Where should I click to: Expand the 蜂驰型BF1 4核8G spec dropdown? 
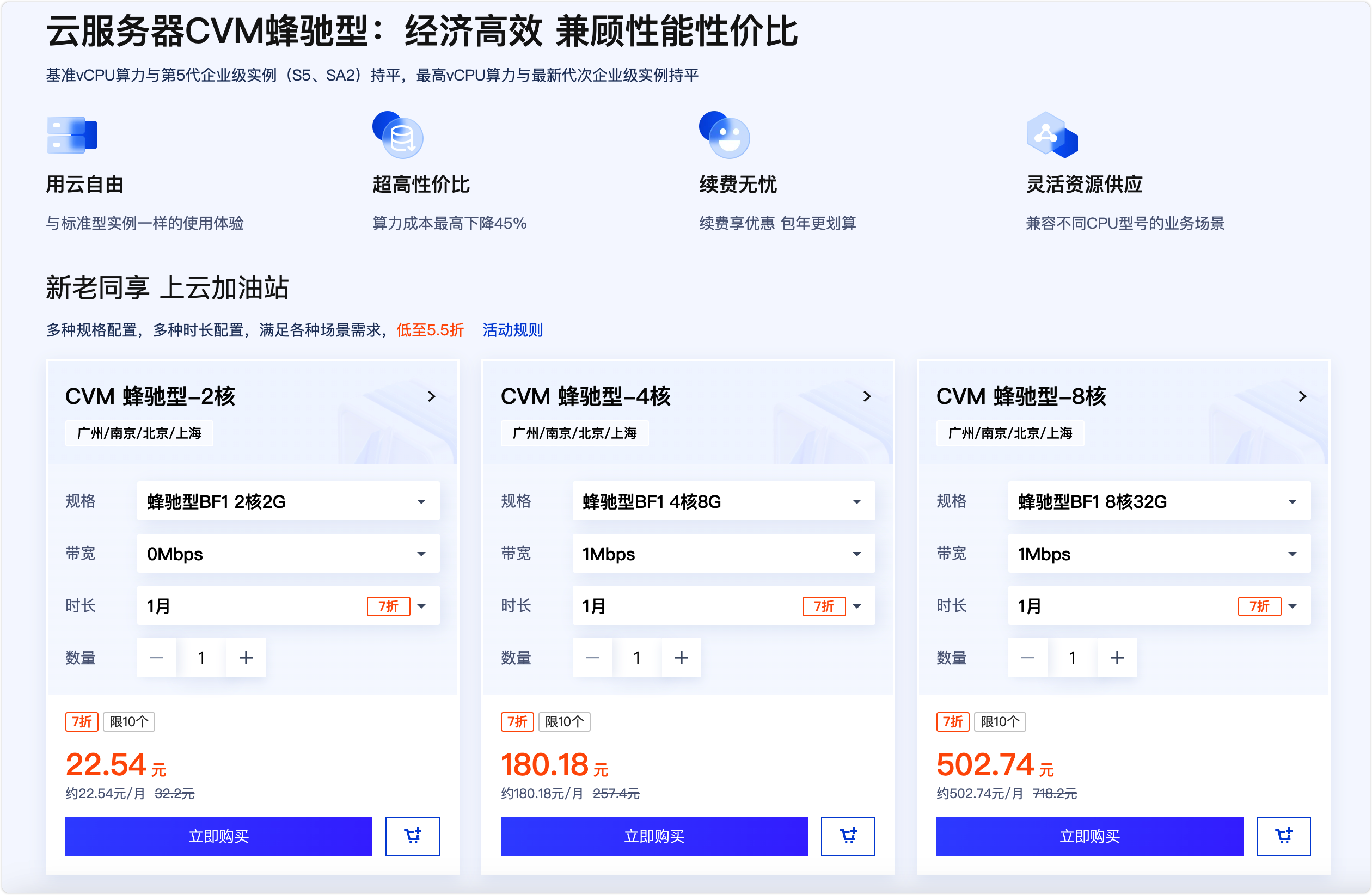(x=724, y=501)
